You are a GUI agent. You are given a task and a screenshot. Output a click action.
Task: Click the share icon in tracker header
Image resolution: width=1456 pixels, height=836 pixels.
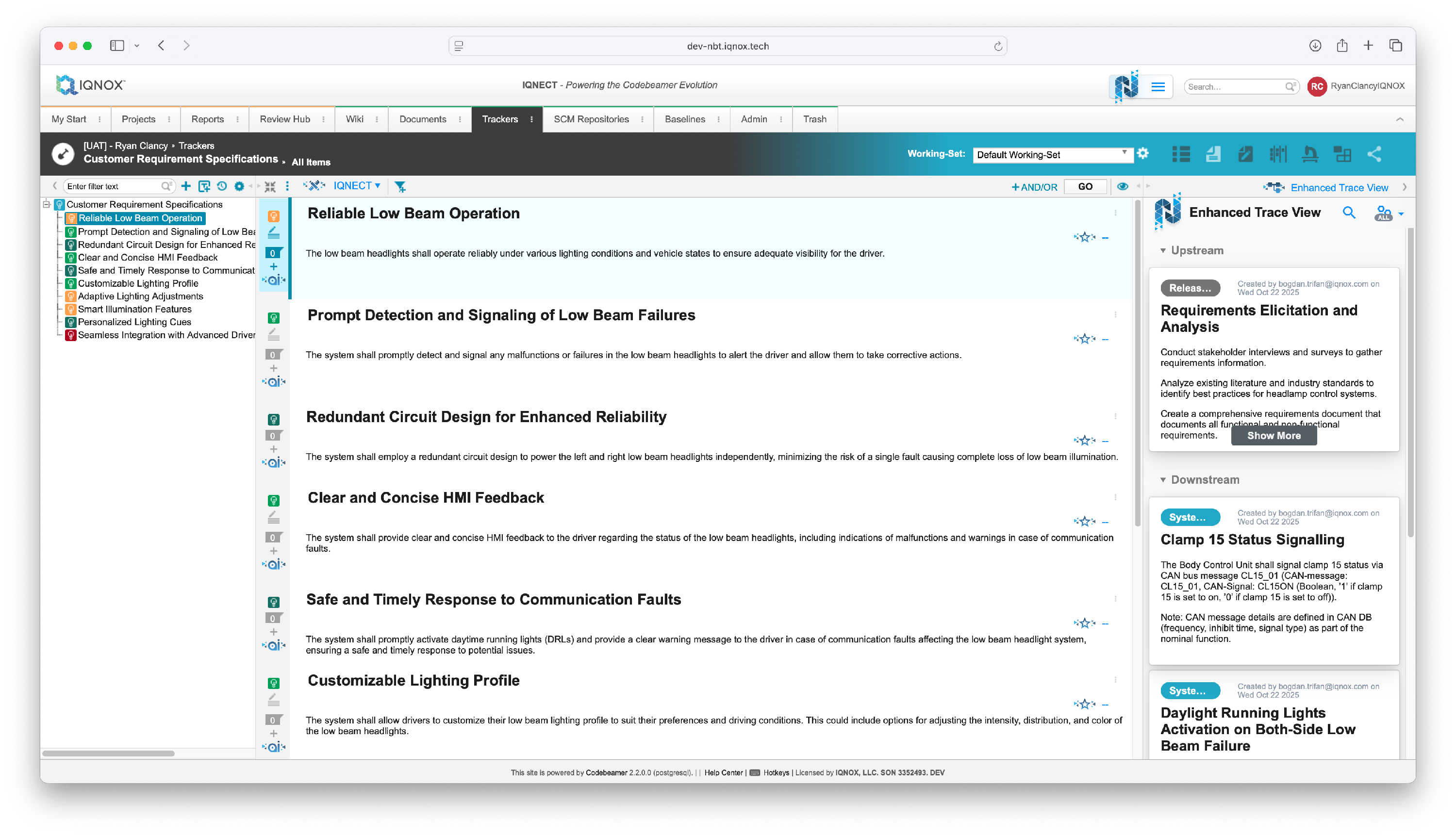pyautogui.click(x=1374, y=154)
